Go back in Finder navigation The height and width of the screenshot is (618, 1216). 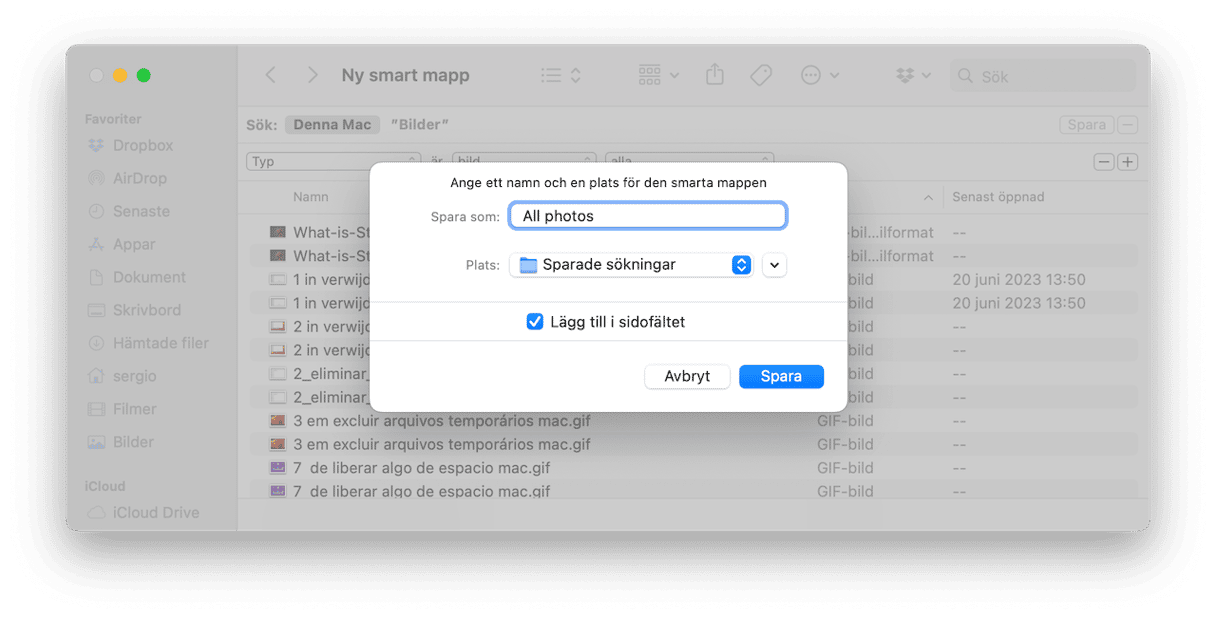(x=270, y=75)
